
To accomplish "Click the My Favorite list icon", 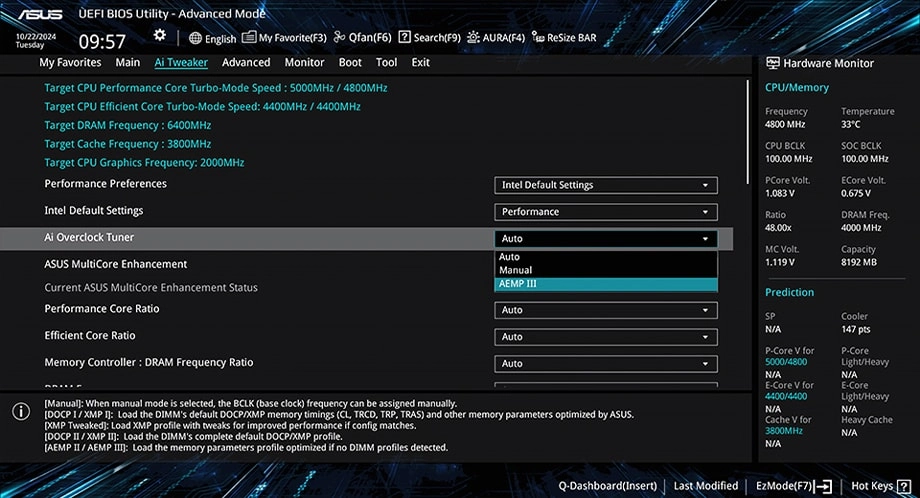I will [249, 37].
